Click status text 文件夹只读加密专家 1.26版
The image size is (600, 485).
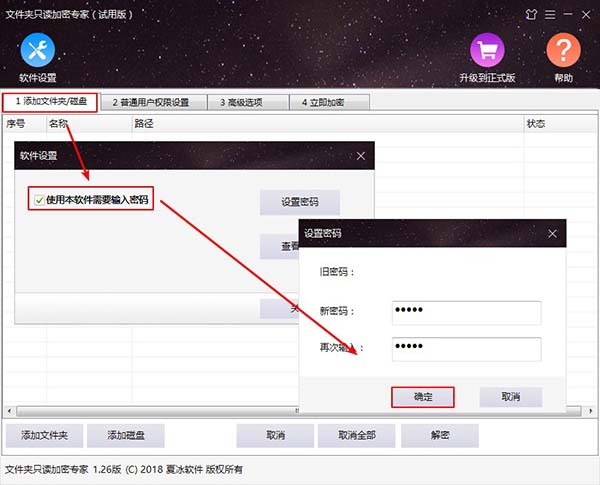point(63,470)
